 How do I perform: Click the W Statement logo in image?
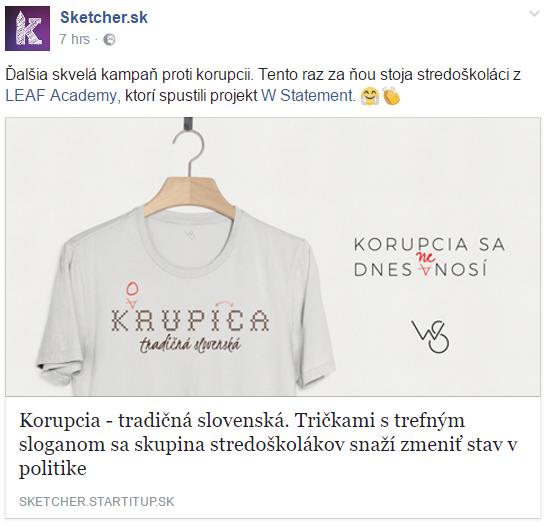tap(431, 337)
